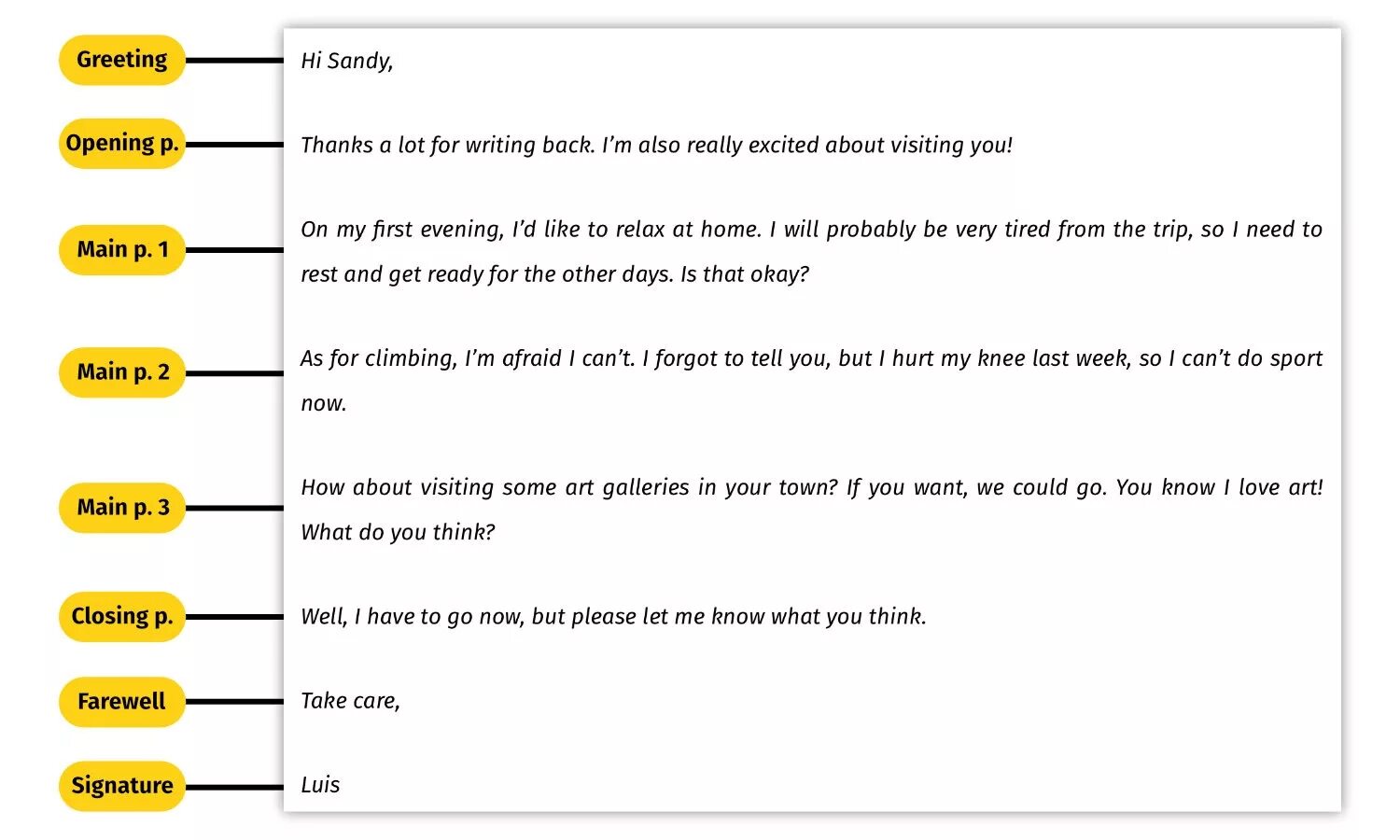Viewport: 1400px width, 840px height.
Task: Select the Main p. 2 label
Action: [x=121, y=372]
